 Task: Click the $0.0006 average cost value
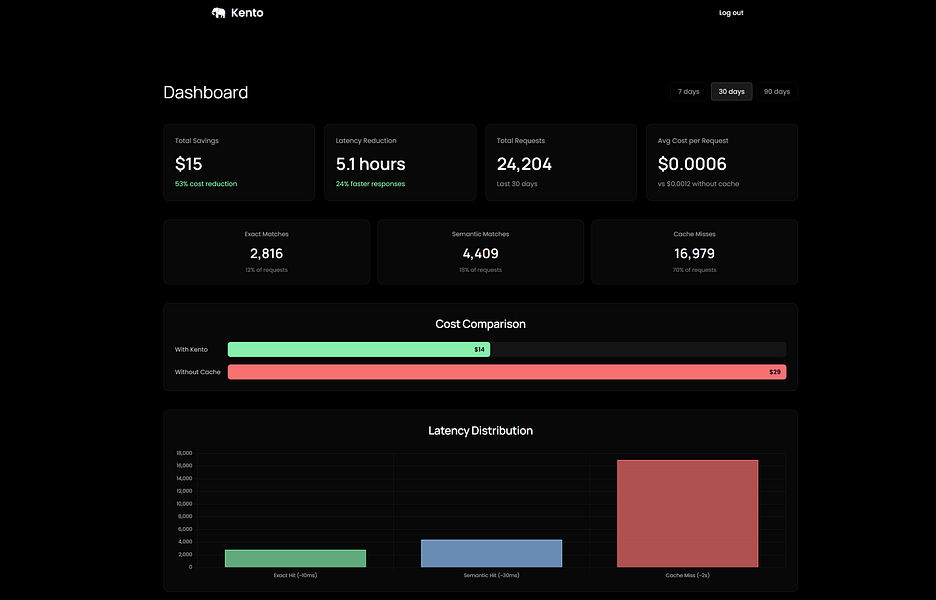pos(692,164)
